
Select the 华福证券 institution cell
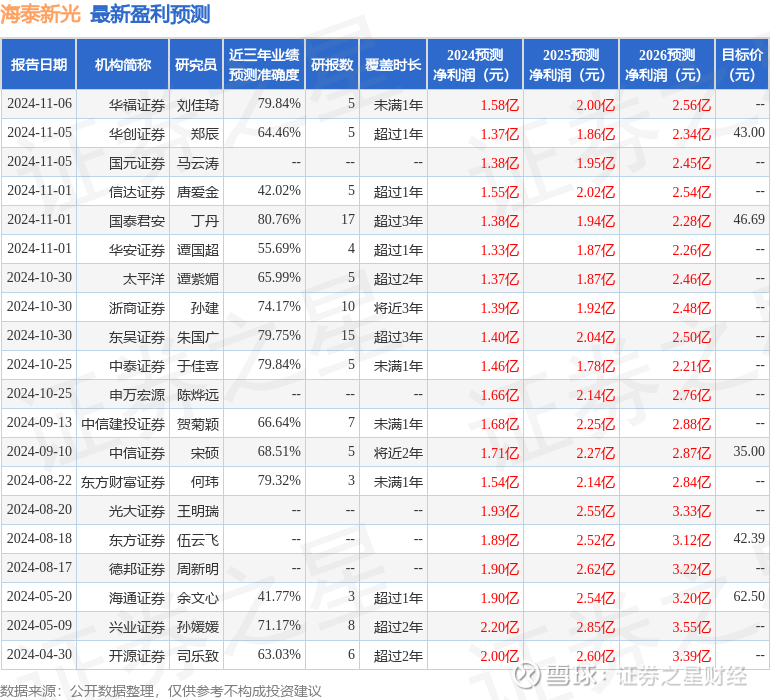pyautogui.click(x=137, y=105)
